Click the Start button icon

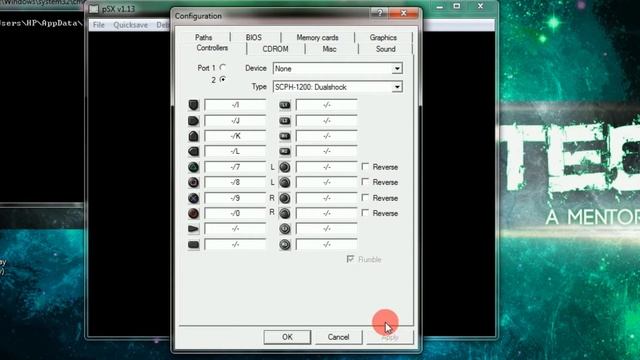[193, 229]
